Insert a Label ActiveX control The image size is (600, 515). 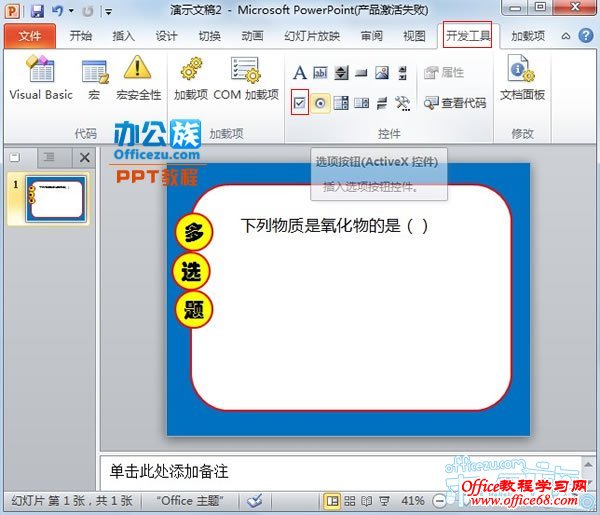[x=300, y=73]
